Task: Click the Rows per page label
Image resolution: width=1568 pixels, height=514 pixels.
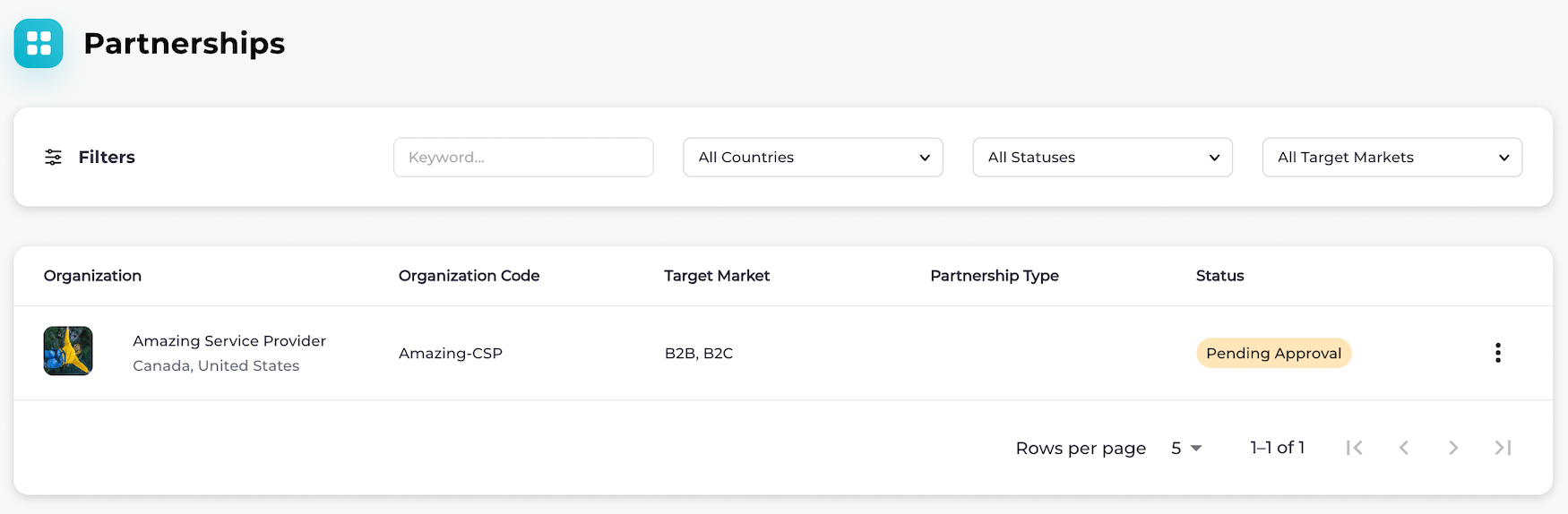Action: pos(1081,448)
